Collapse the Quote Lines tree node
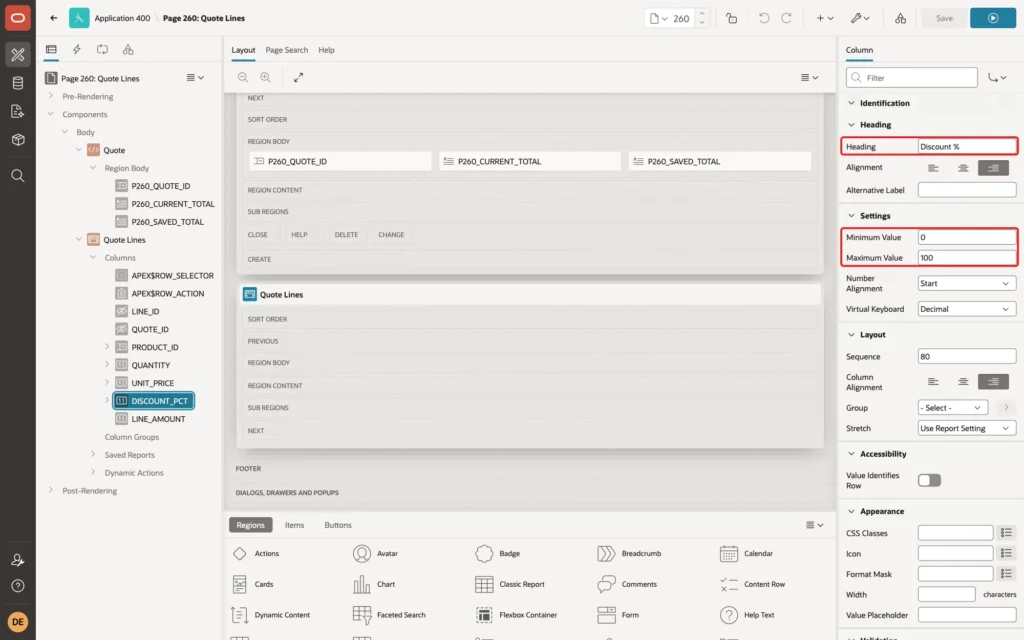Viewport: 1024px width, 640px height. [x=79, y=240]
